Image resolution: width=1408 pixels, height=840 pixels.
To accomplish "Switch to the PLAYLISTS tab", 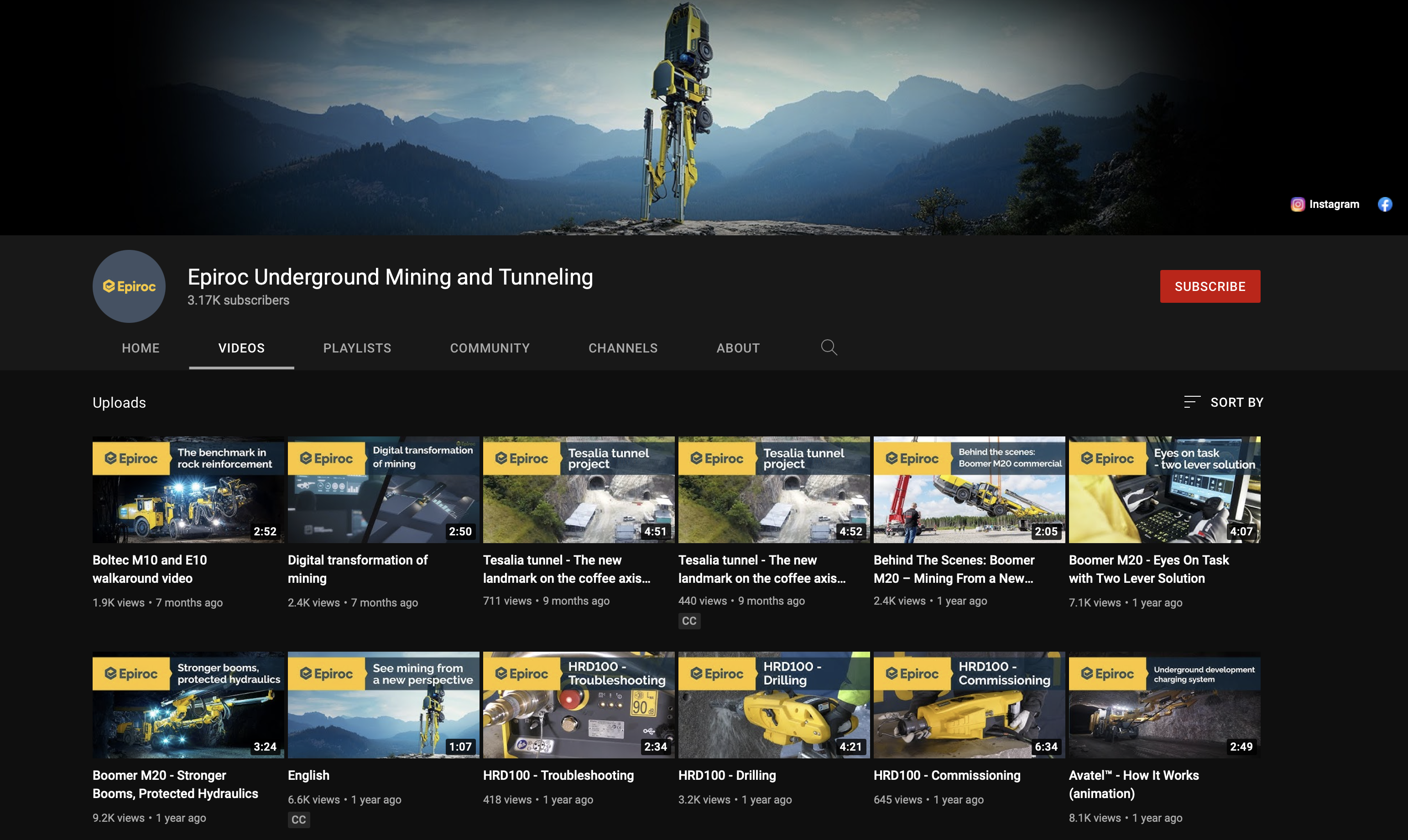I will [357, 347].
